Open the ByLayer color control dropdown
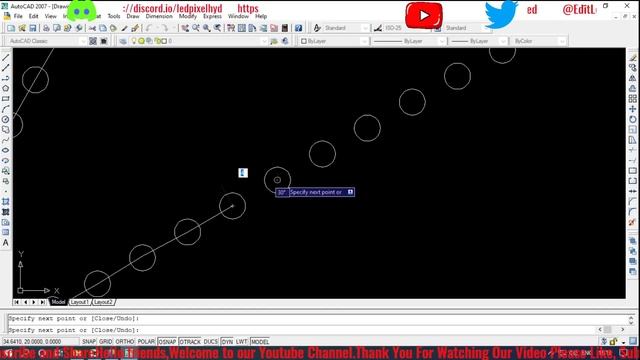 334,41
